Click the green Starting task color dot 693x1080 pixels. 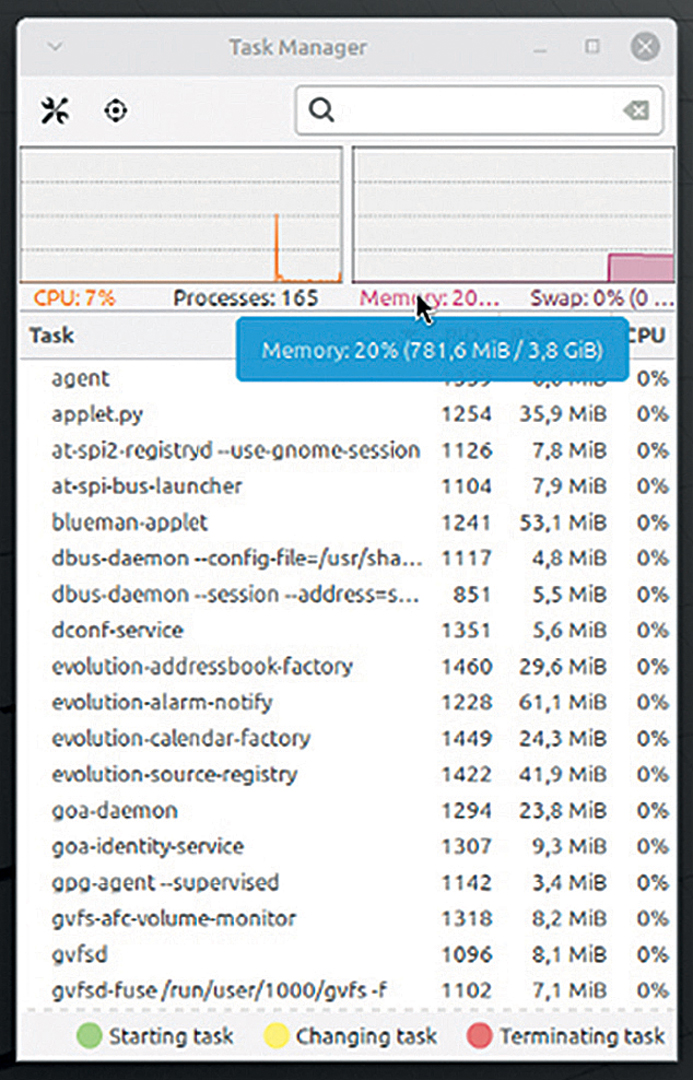(x=90, y=1035)
